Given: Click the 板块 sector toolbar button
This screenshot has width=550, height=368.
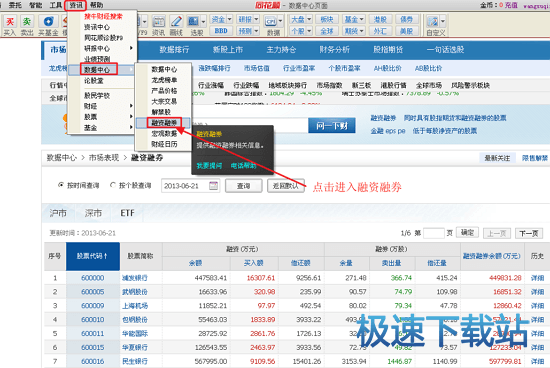Looking at the screenshot, I should click(x=327, y=19).
